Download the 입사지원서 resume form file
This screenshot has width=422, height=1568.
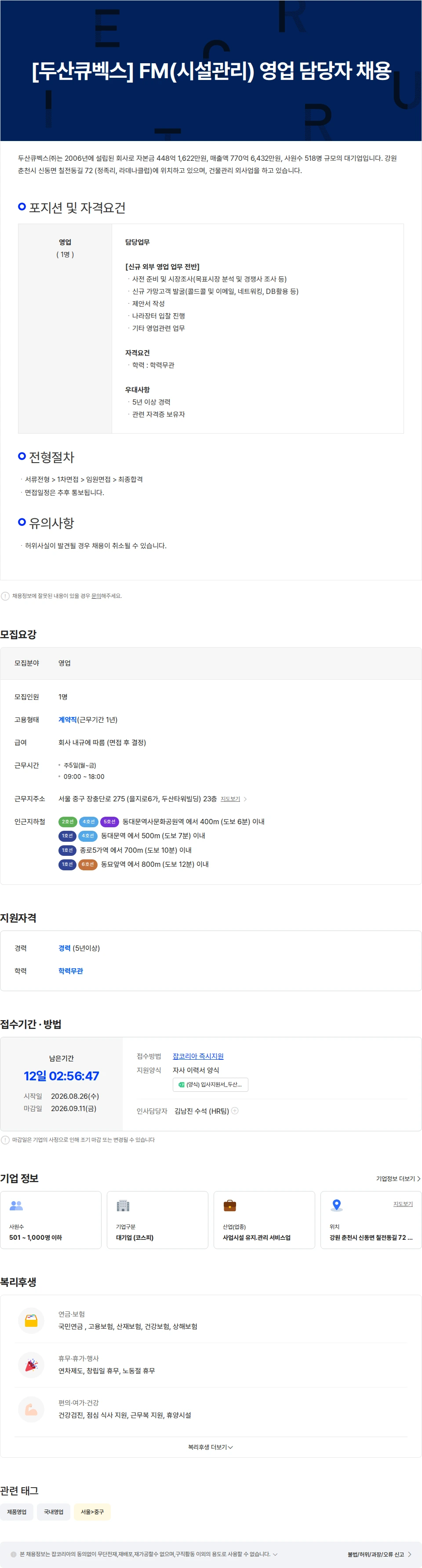pyautogui.click(x=211, y=1085)
